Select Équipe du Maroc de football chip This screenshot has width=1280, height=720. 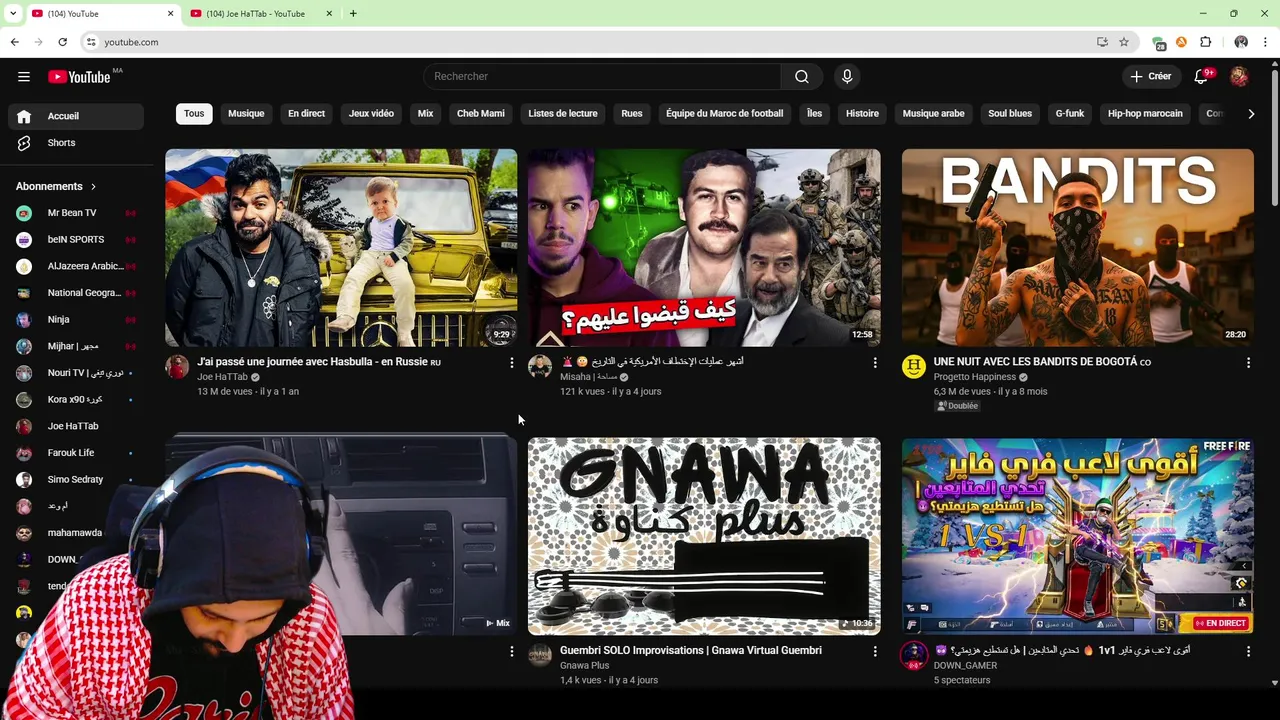(x=725, y=114)
